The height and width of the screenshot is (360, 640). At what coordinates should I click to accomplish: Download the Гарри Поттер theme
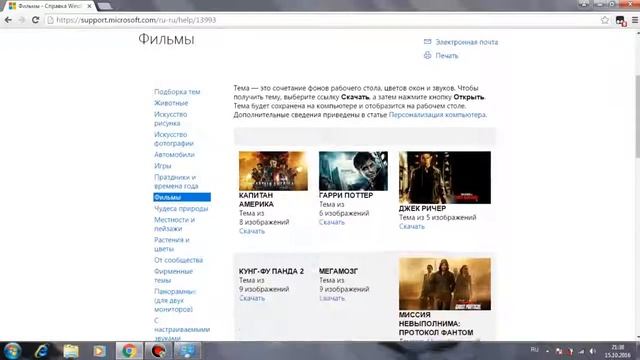click(332, 222)
